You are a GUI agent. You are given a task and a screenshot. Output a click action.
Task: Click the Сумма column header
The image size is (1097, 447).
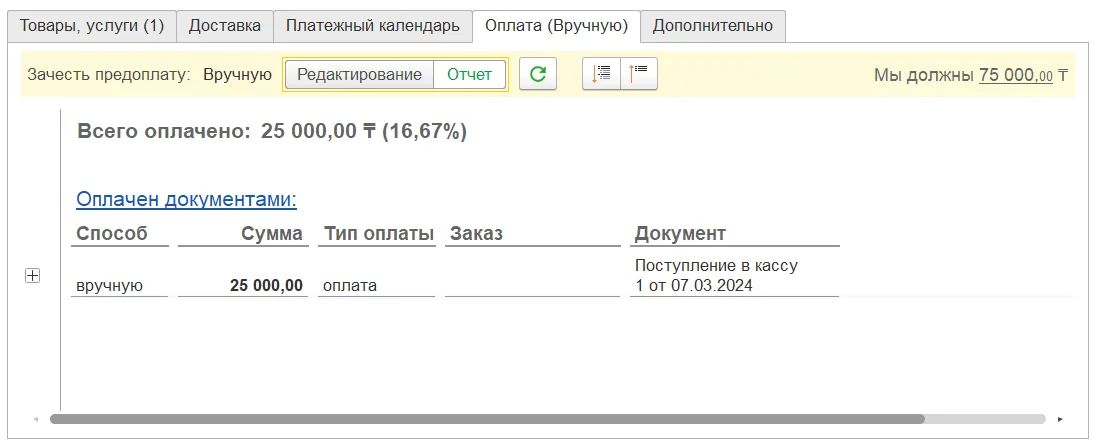(272, 234)
